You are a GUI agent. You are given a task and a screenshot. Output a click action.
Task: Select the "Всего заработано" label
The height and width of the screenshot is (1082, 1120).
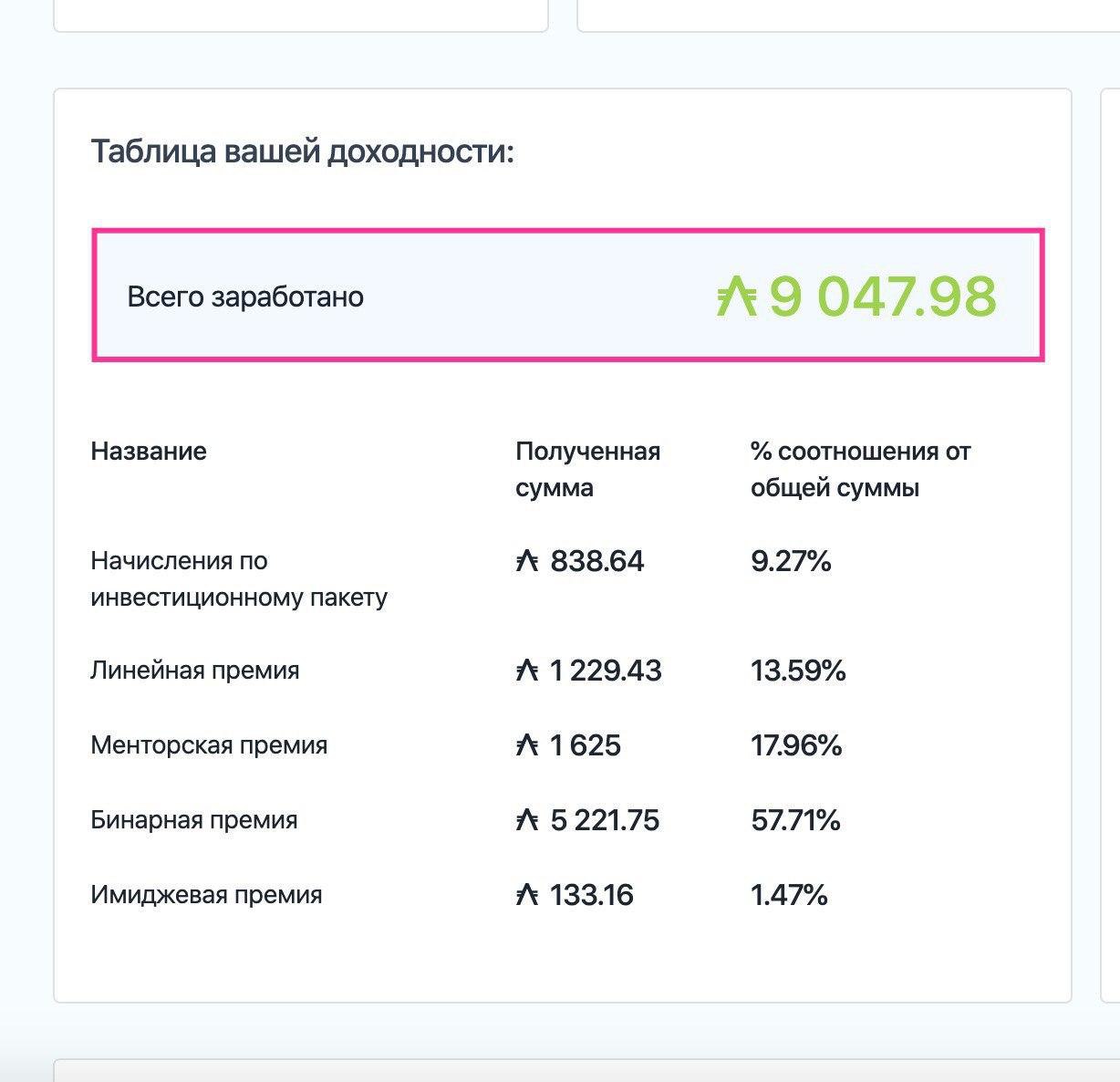click(x=245, y=297)
